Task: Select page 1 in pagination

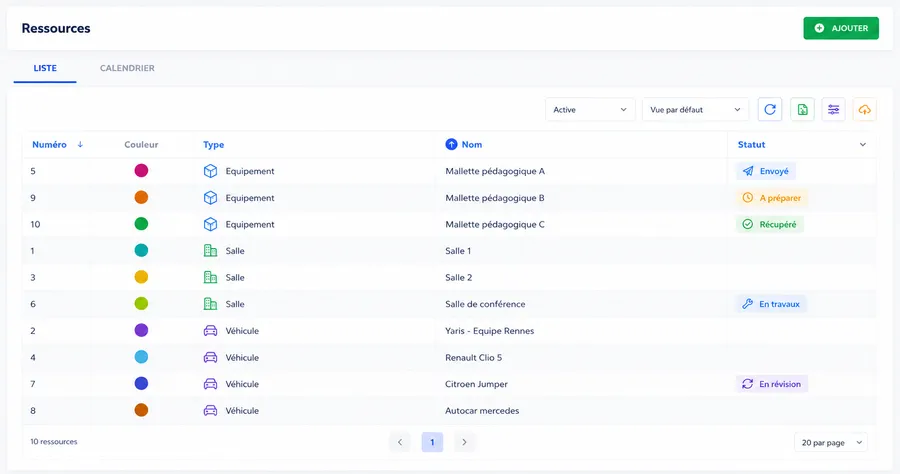Action: click(432, 442)
